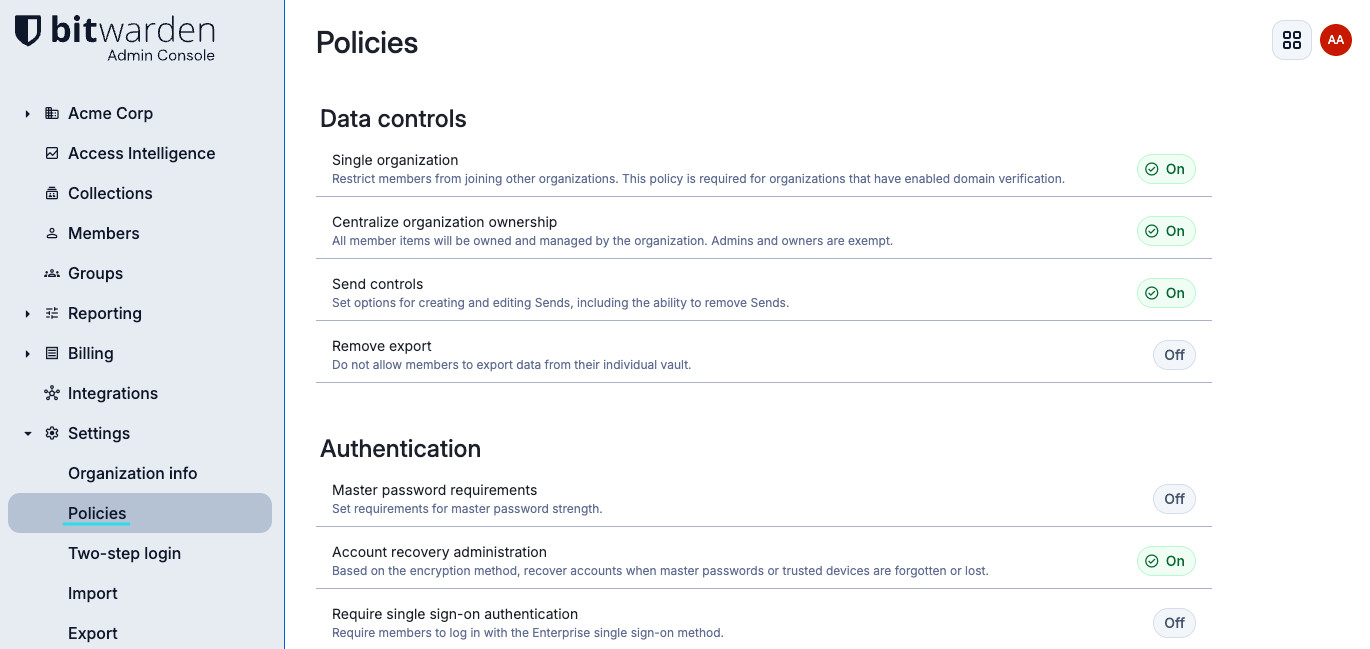Screen dimensions: 1370x649
Task: Click the Groups icon in the sidebar
Action: click(x=51, y=273)
